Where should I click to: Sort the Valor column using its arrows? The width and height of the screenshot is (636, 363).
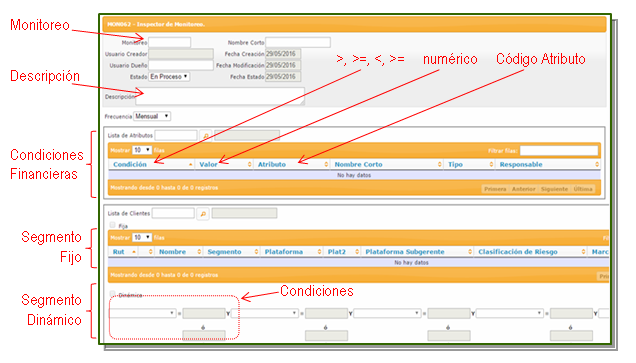[249, 164]
